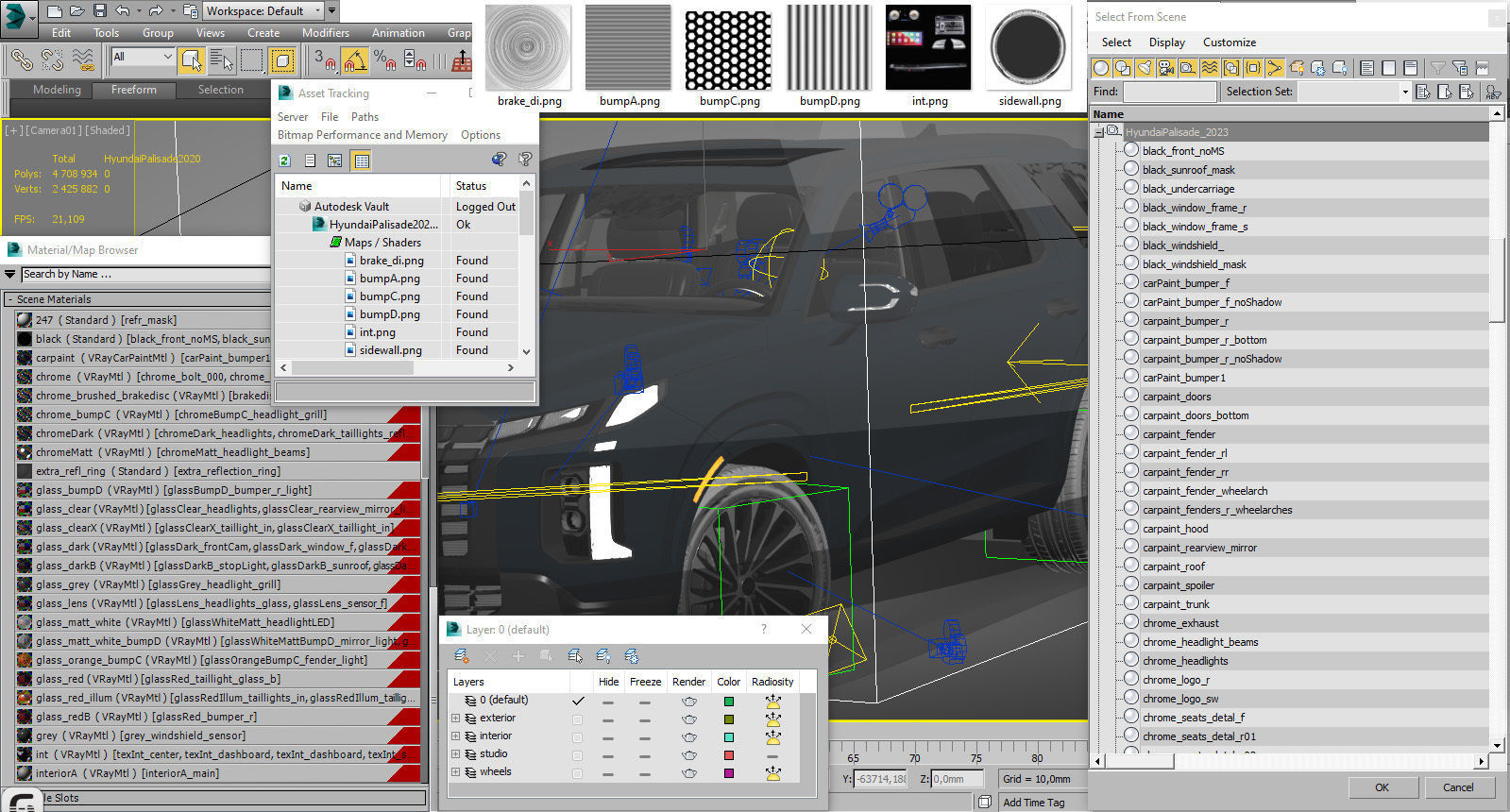Toggle Display Bone Objects filter in Select From Scene
The image size is (1510, 812).
click(1275, 68)
